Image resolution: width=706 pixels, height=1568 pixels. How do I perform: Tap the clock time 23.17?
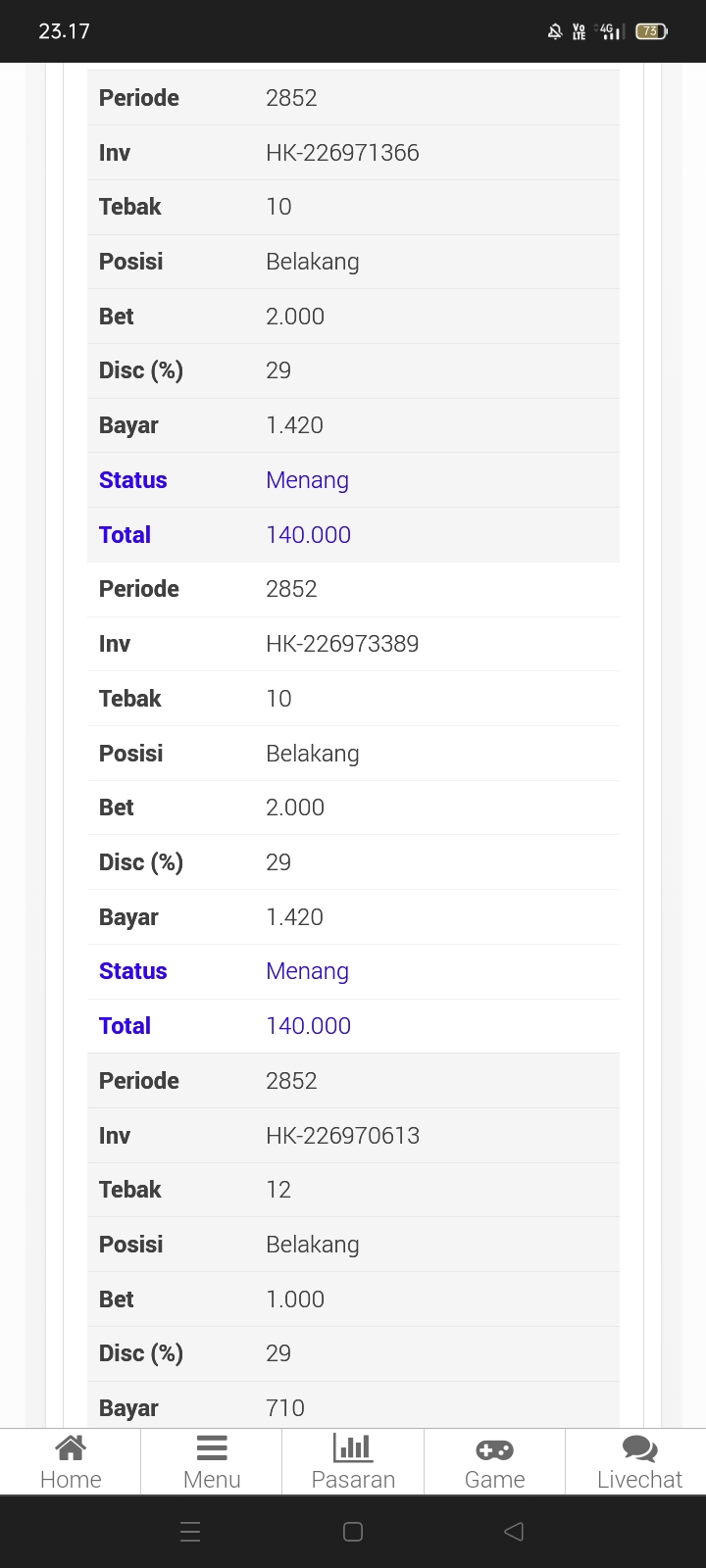coord(64,31)
